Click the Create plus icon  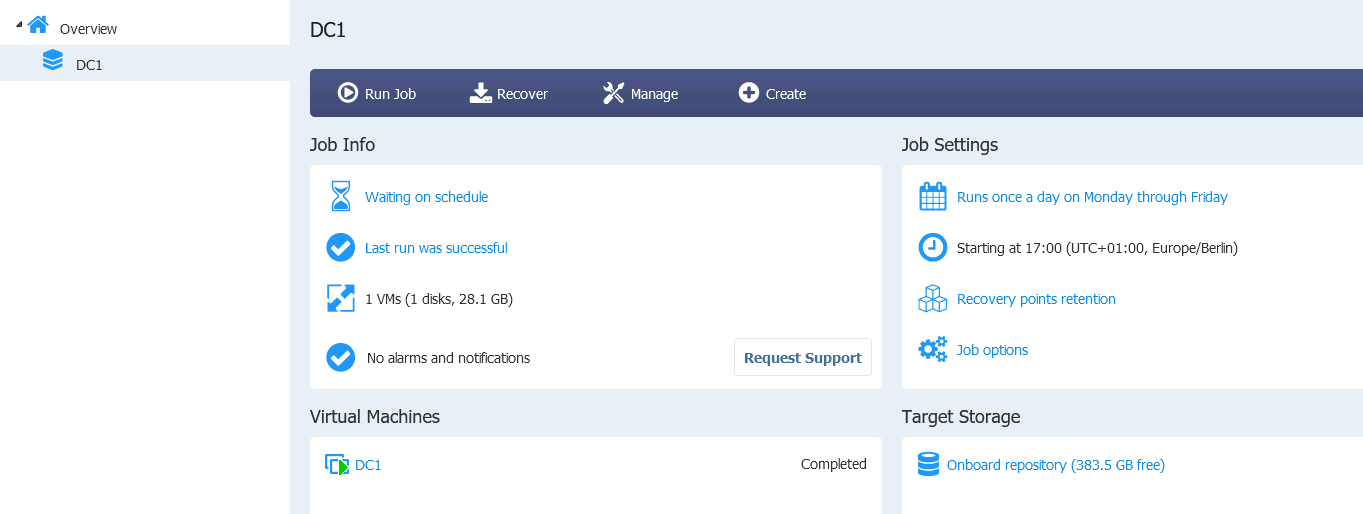pos(749,93)
